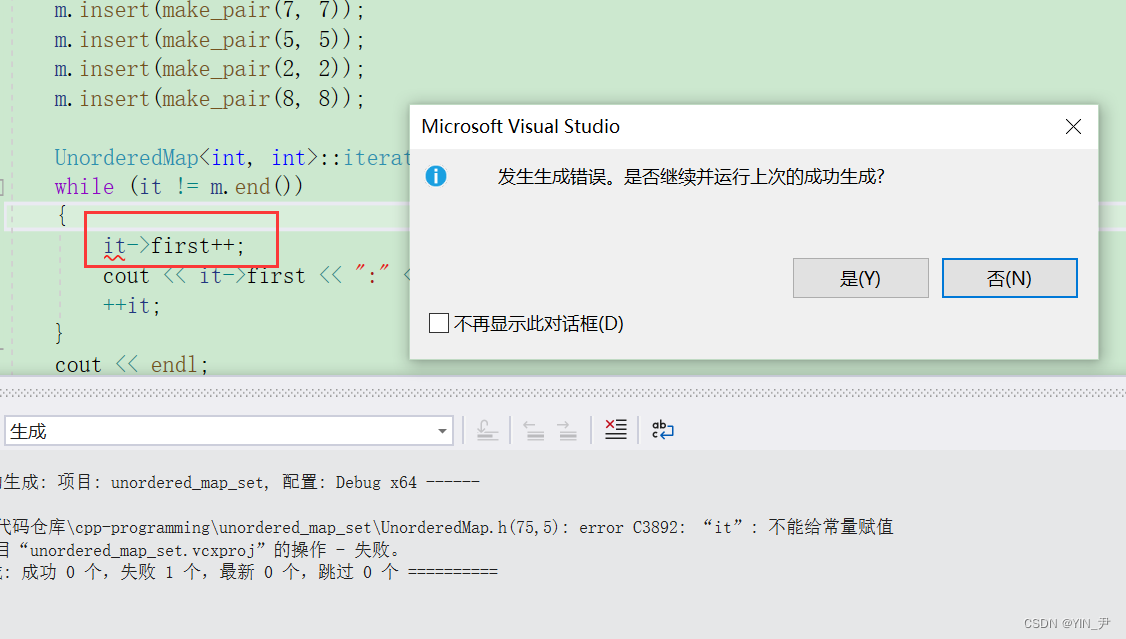Click the find message in code icon
Screen dimensions: 1126x639
click(488, 430)
